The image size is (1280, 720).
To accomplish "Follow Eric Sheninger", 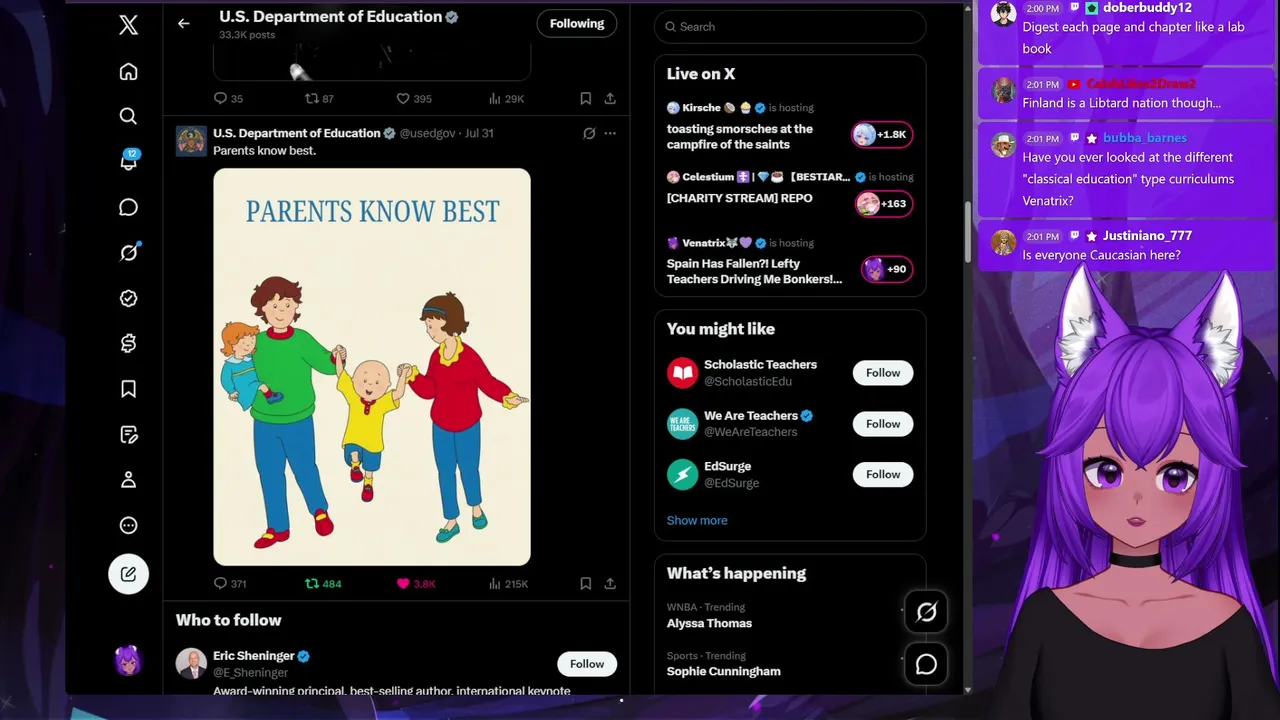I will coord(587,664).
